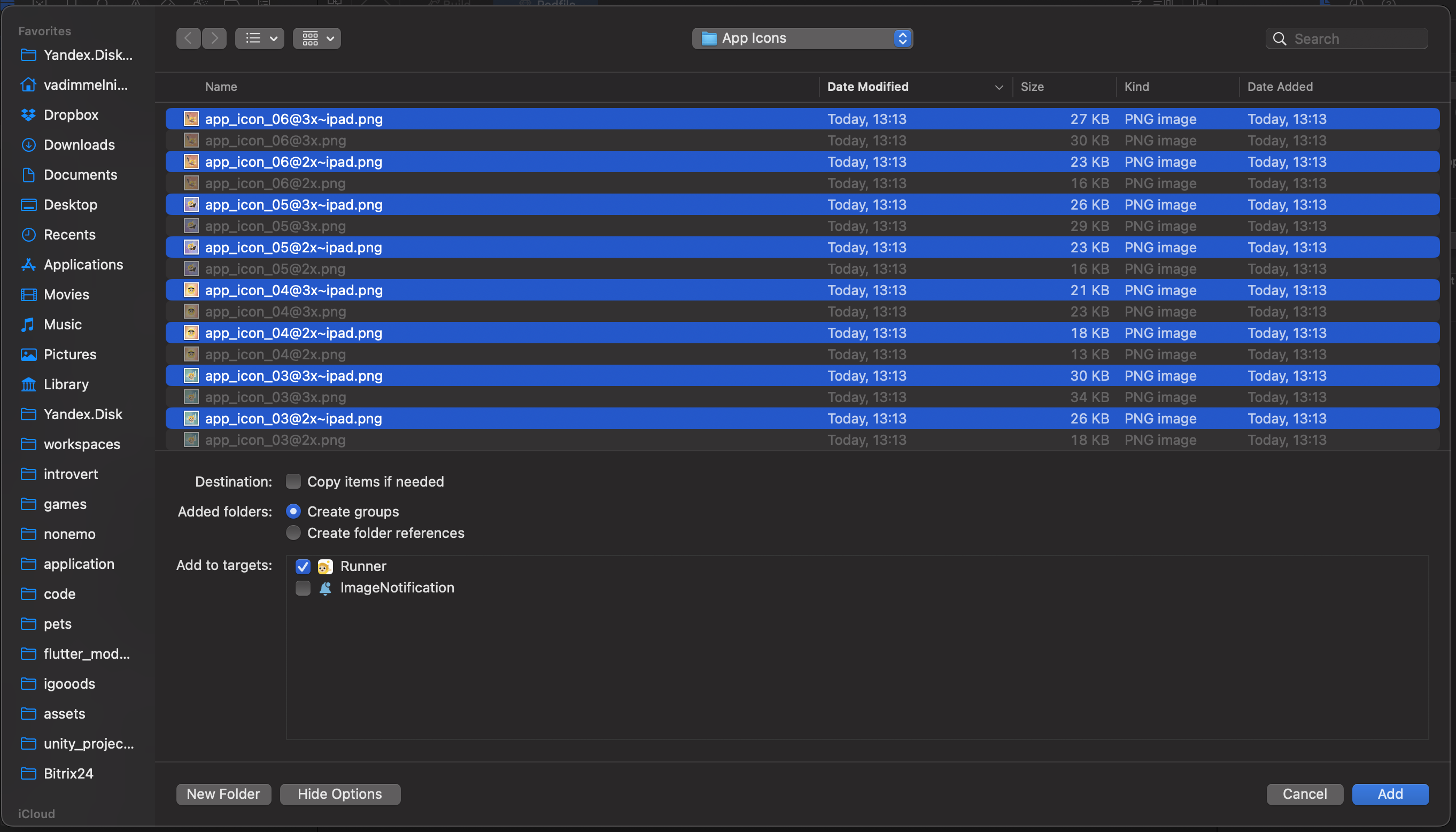The image size is (1456, 832).
Task: Select Create folder references radio button
Action: 293,533
